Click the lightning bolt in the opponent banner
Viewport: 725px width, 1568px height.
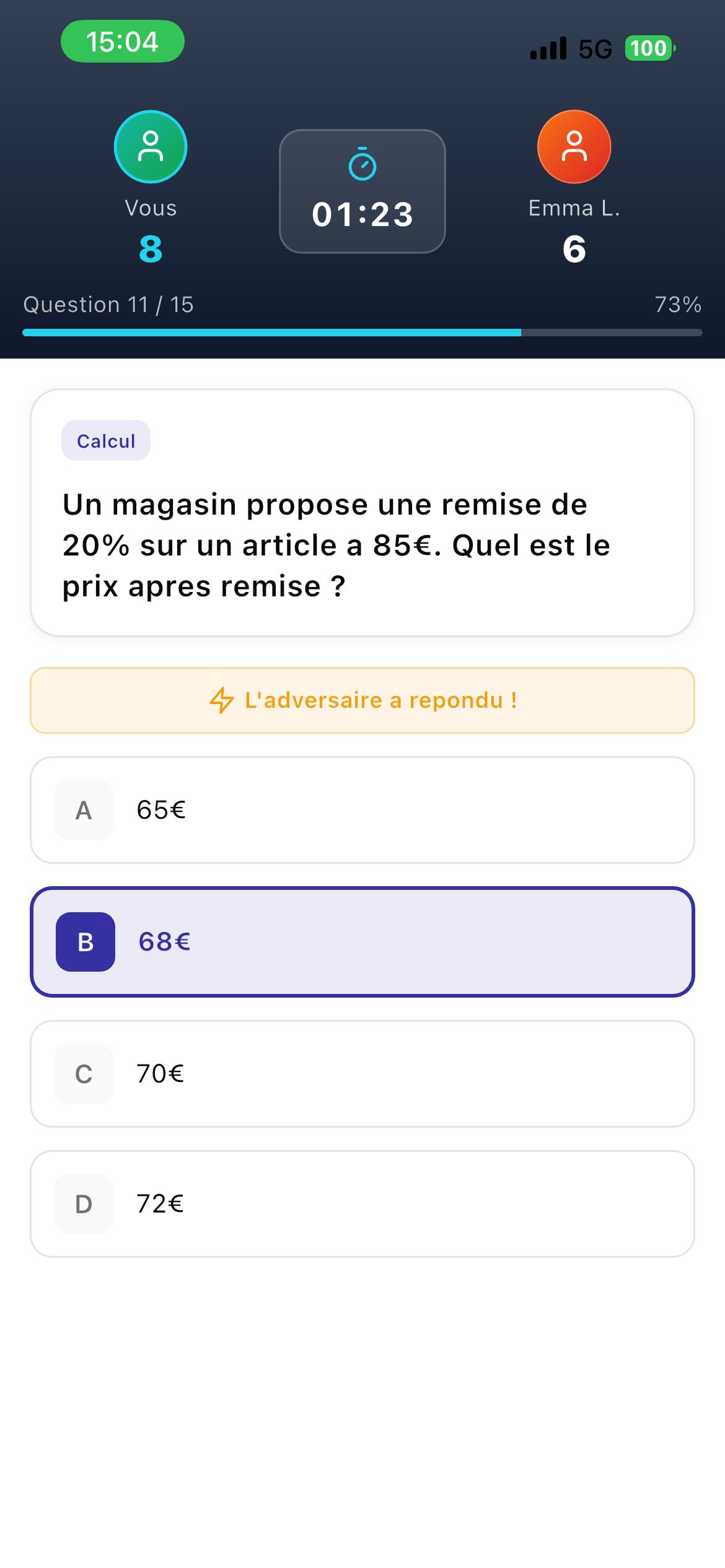(x=221, y=700)
